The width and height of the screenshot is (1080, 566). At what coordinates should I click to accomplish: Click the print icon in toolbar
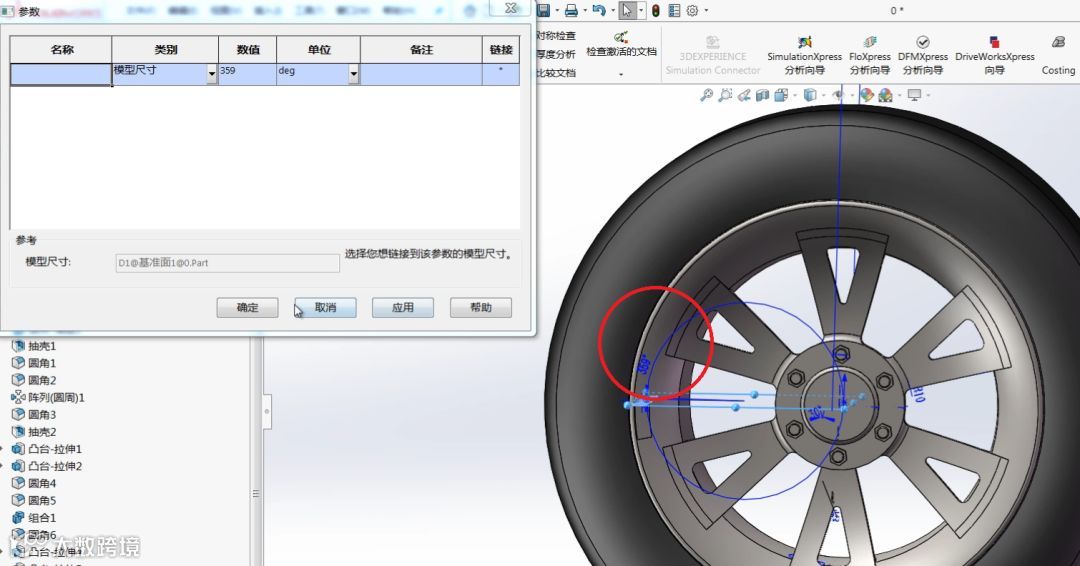point(571,10)
